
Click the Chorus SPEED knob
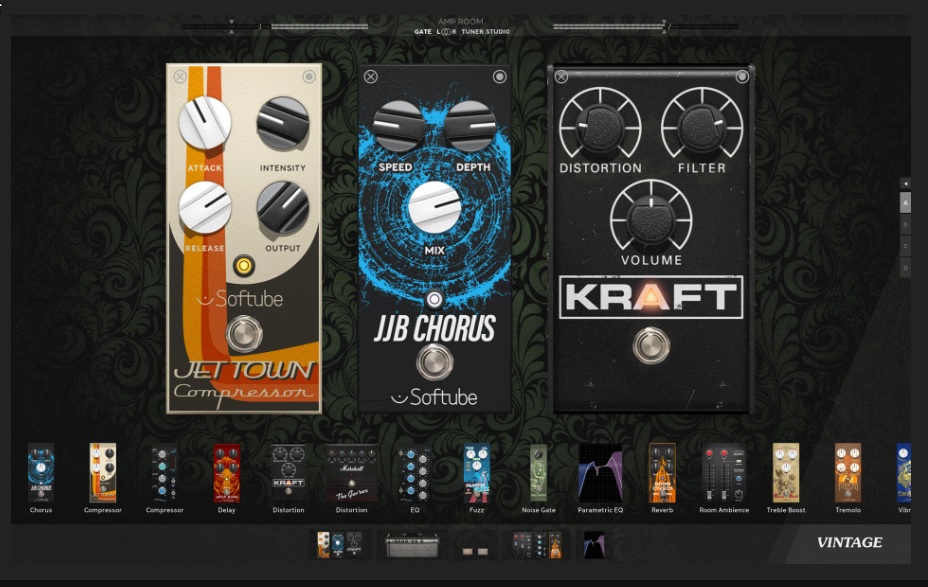(x=398, y=126)
